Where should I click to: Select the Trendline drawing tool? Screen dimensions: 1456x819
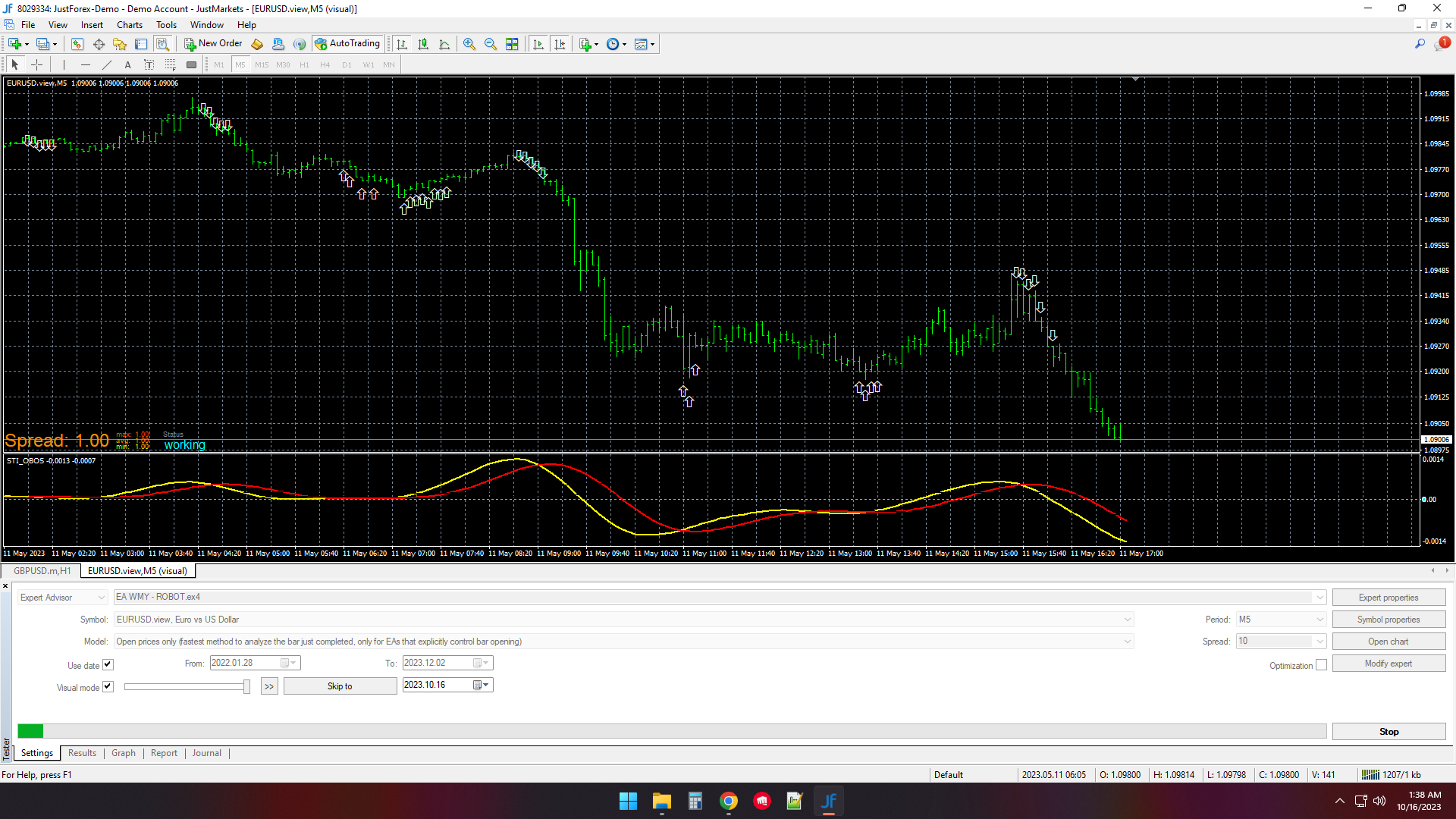106,64
